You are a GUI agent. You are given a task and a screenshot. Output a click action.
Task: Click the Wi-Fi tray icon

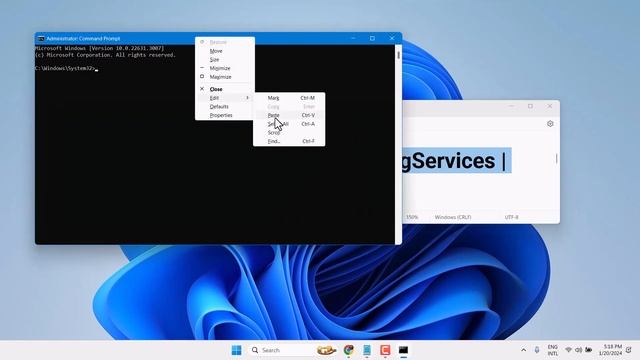click(x=568, y=350)
